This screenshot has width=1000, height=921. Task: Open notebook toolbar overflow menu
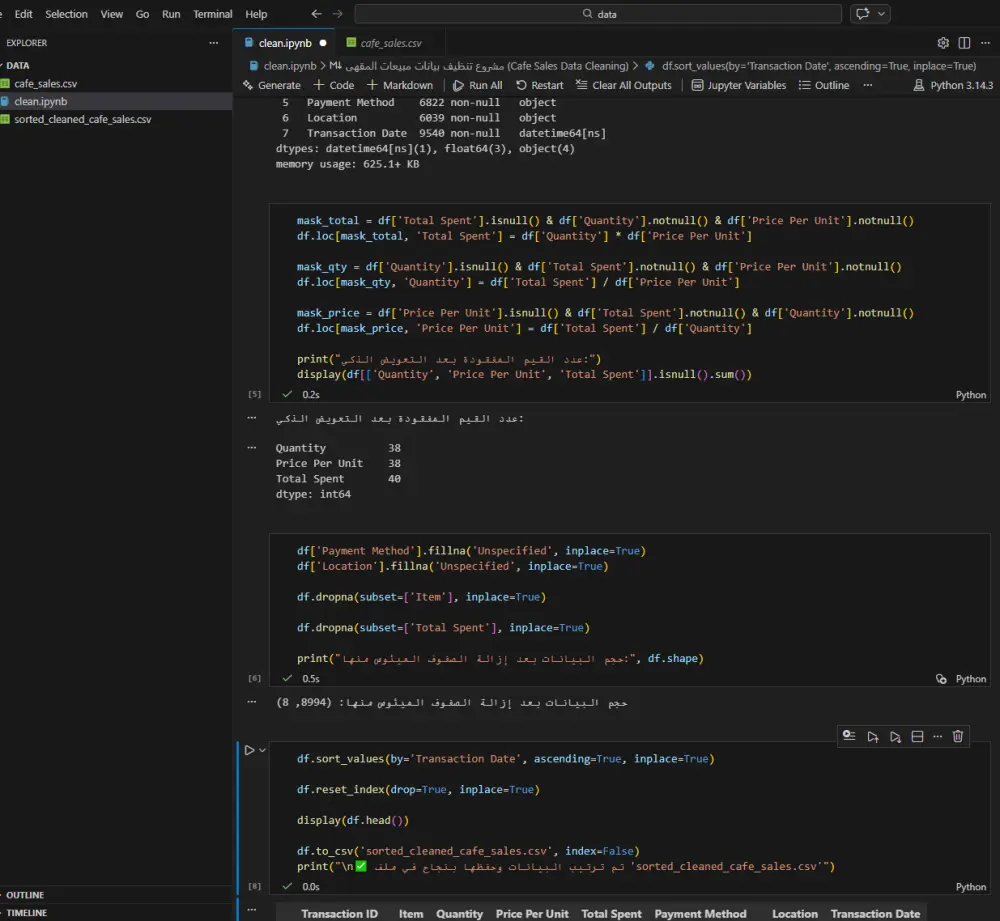(867, 85)
